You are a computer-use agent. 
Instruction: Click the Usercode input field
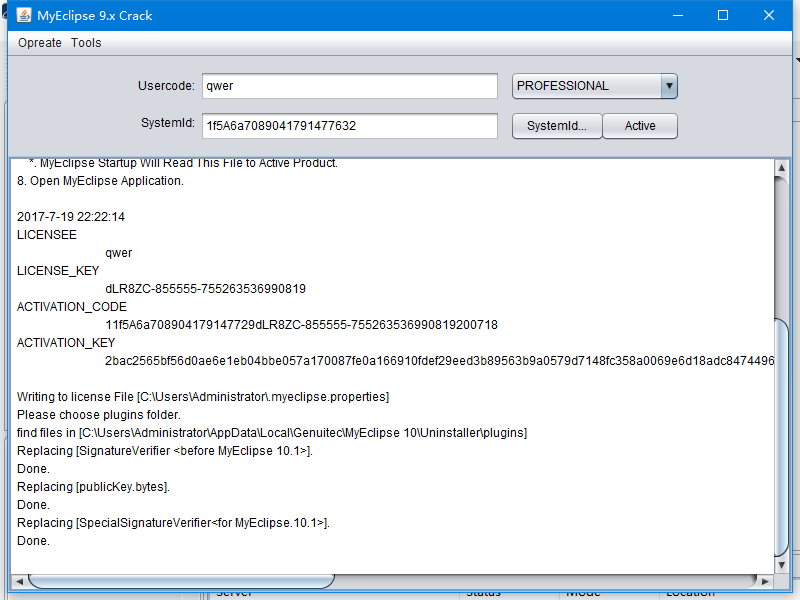(349, 86)
